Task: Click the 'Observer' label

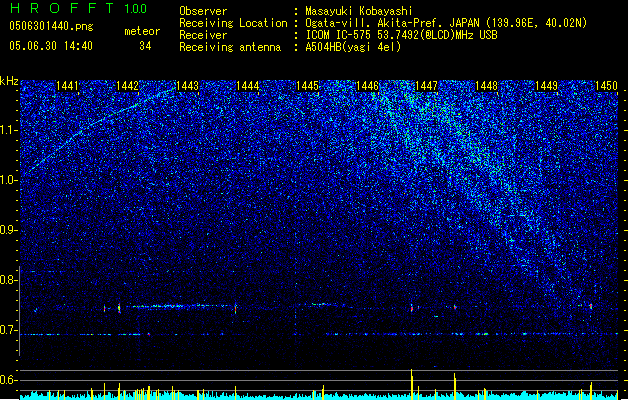Action: coord(203,11)
